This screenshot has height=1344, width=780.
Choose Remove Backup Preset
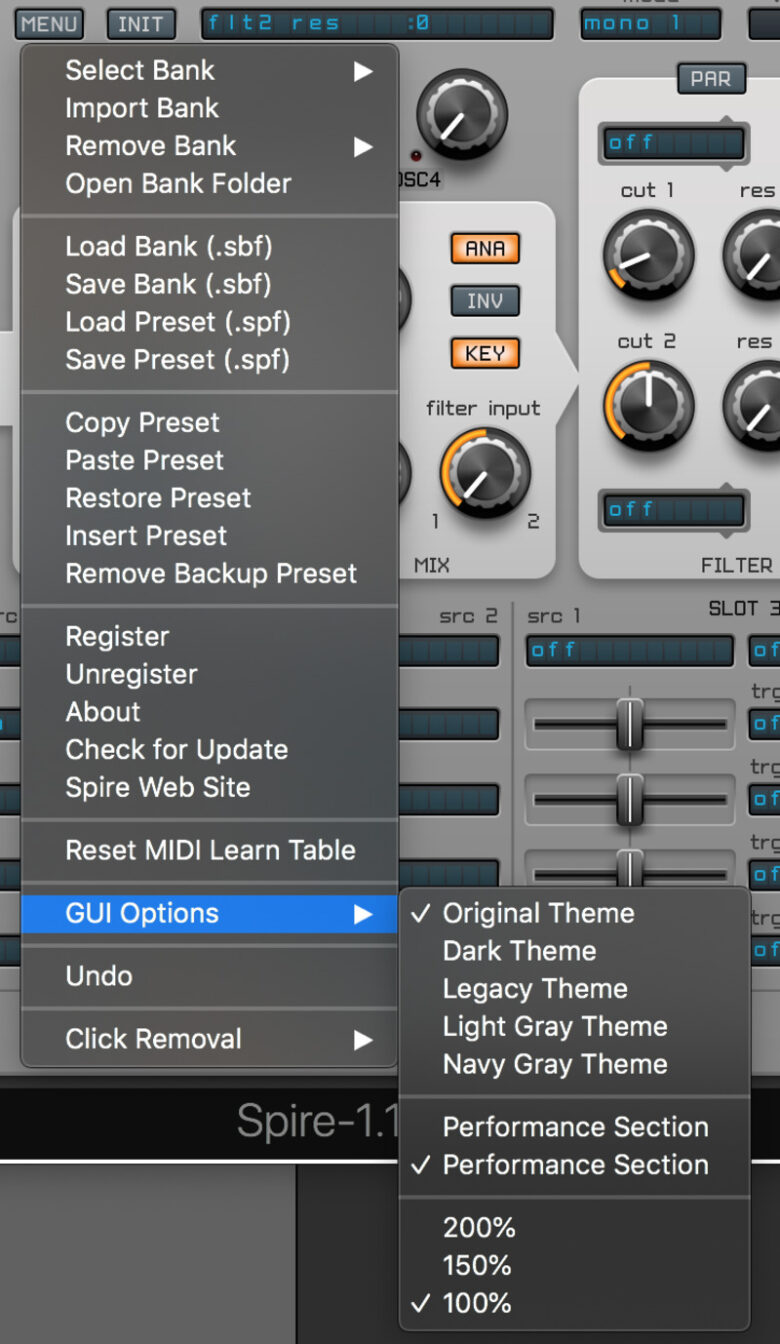[210, 574]
